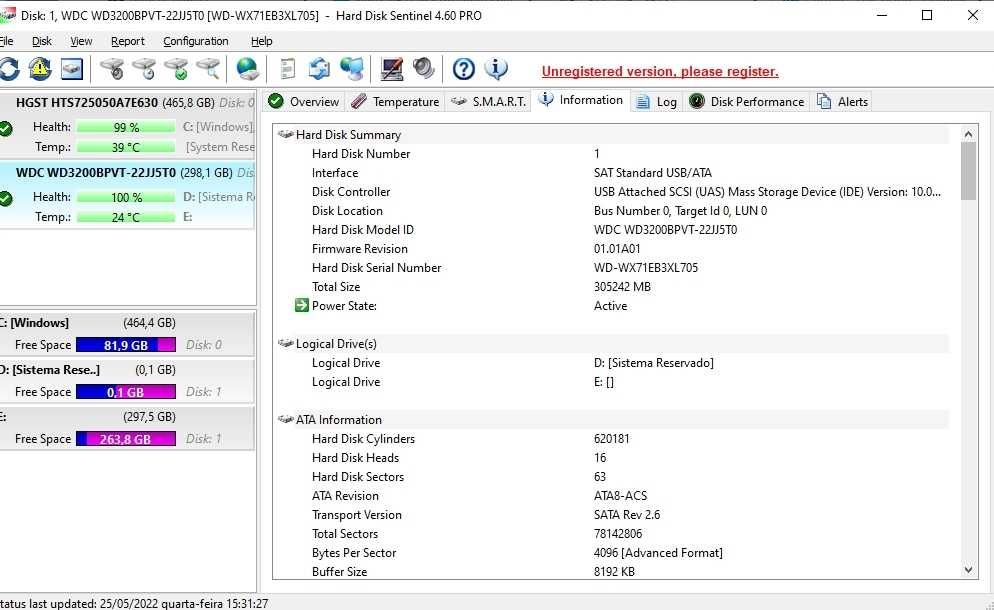994x610 pixels.
Task: Click the C: [Windows] 81,9 GB free space bar
Action: pos(126,345)
